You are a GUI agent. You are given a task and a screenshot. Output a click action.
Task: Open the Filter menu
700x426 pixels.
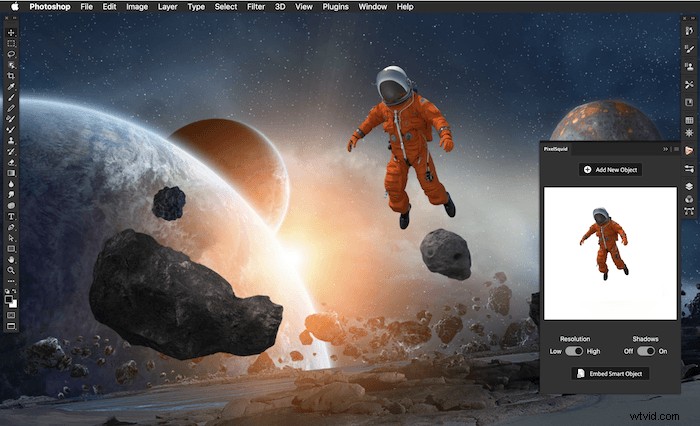click(x=256, y=7)
